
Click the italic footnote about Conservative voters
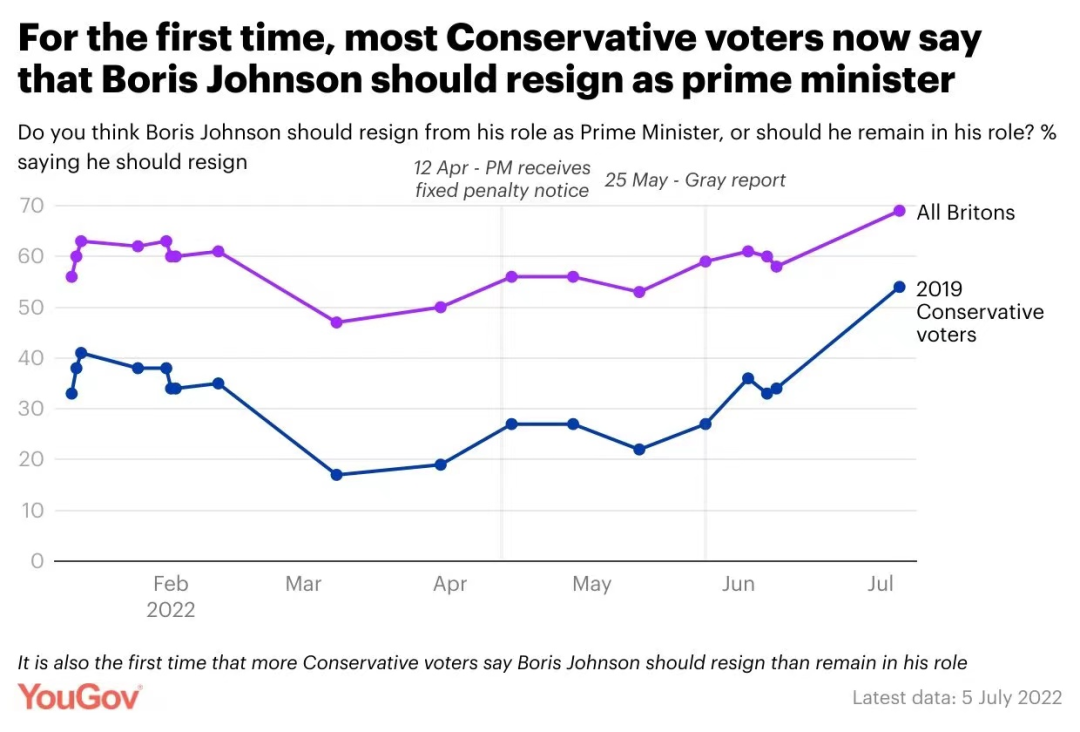click(x=492, y=662)
